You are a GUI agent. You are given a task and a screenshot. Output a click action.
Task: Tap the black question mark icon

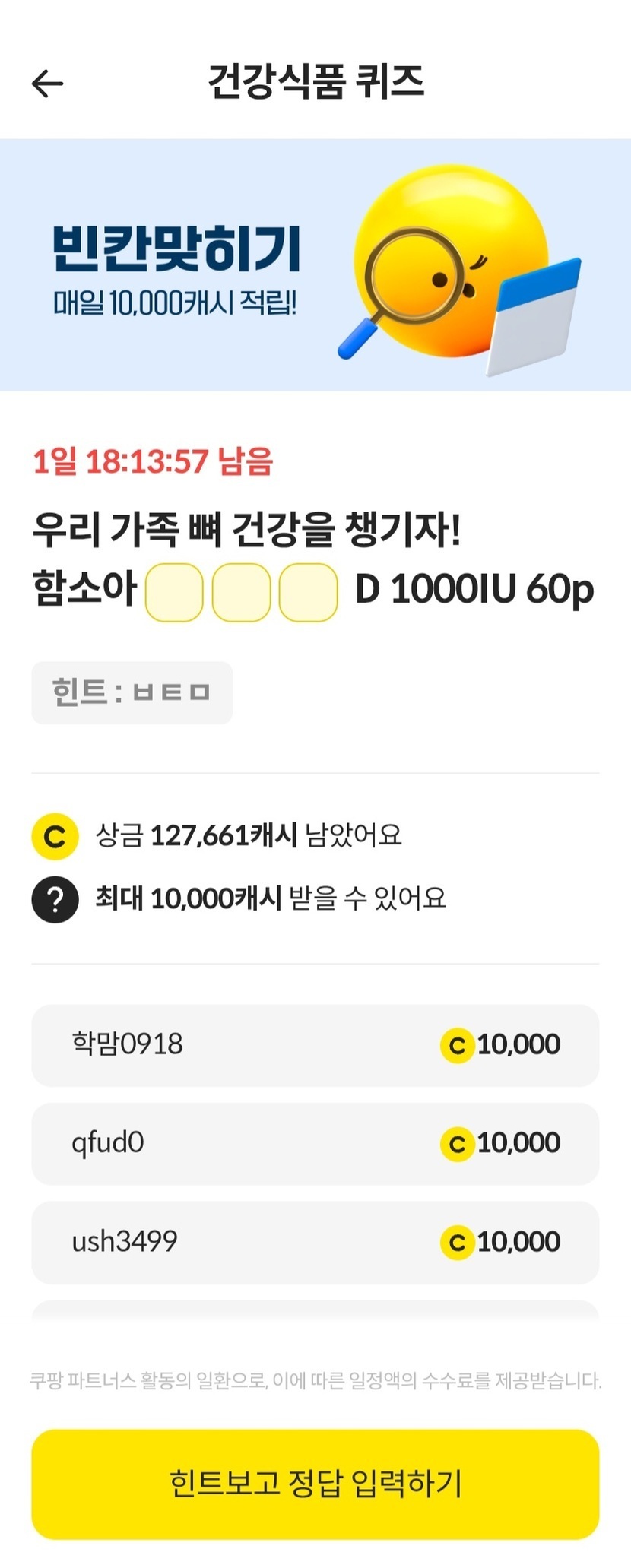(55, 899)
